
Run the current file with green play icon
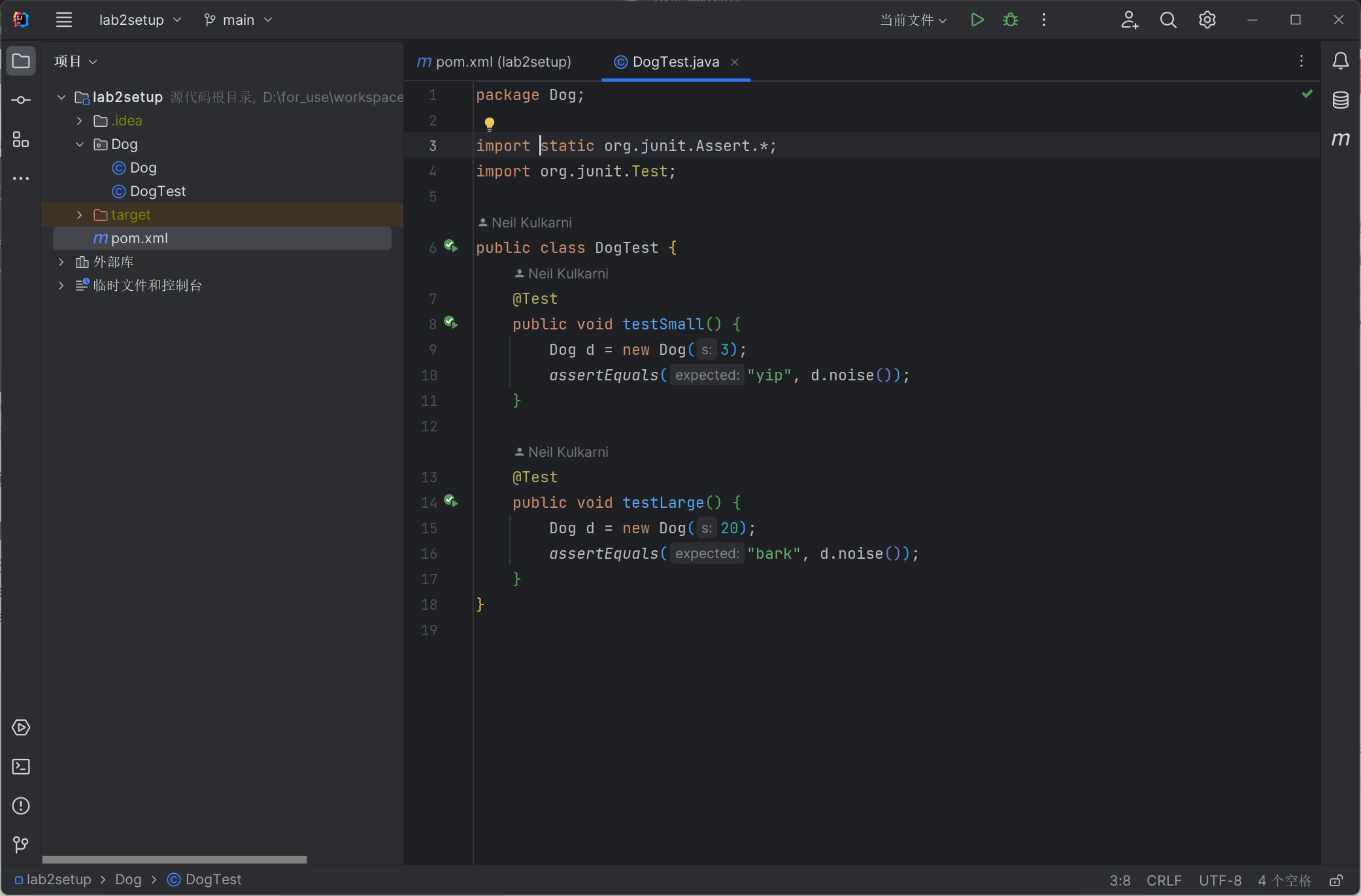[x=977, y=20]
